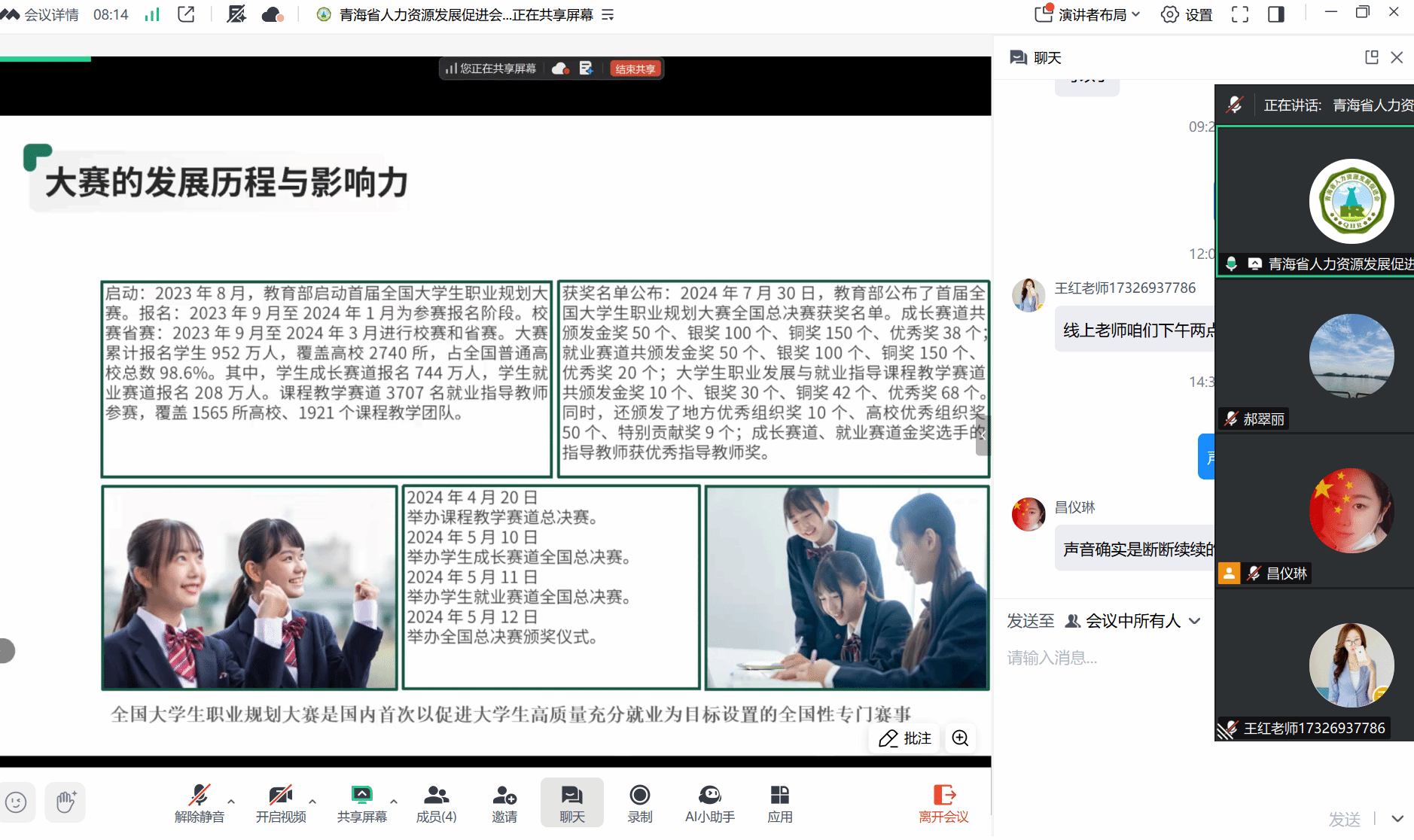
Task: Click the host badge icon on 昌仪琳 tile
Action: (1229, 574)
